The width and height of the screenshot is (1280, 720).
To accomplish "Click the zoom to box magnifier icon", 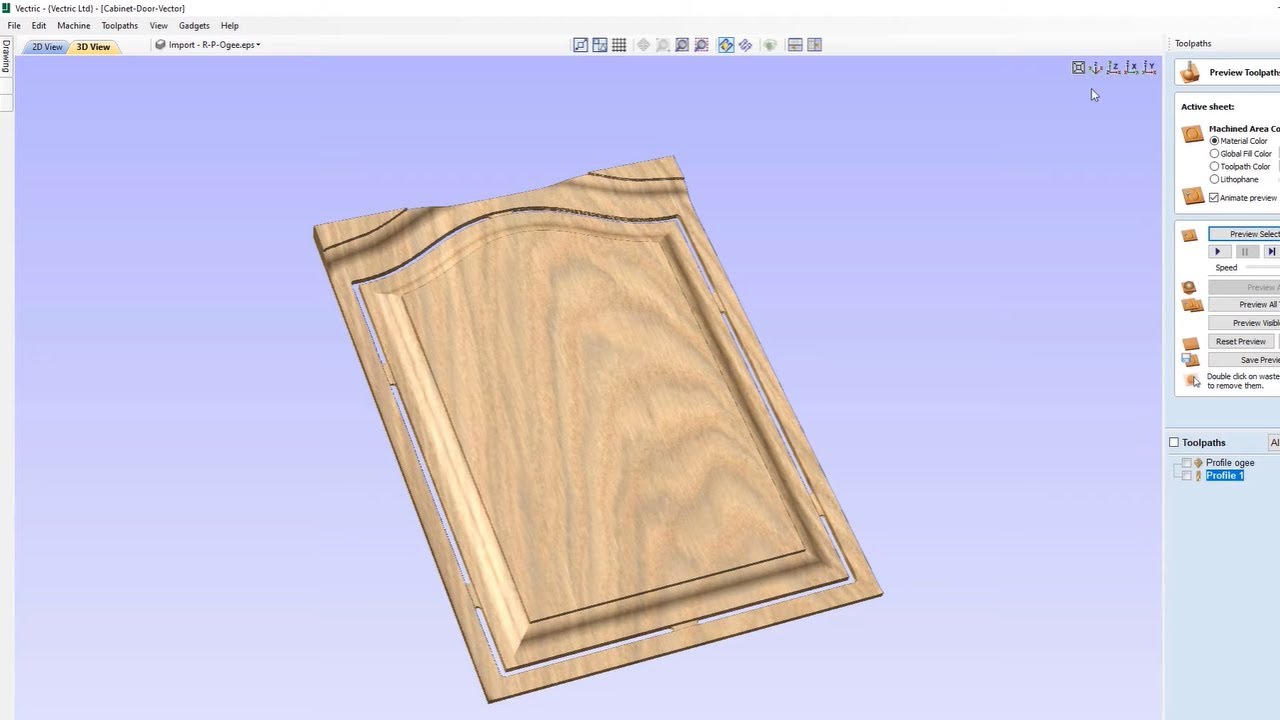I will [x=682, y=45].
